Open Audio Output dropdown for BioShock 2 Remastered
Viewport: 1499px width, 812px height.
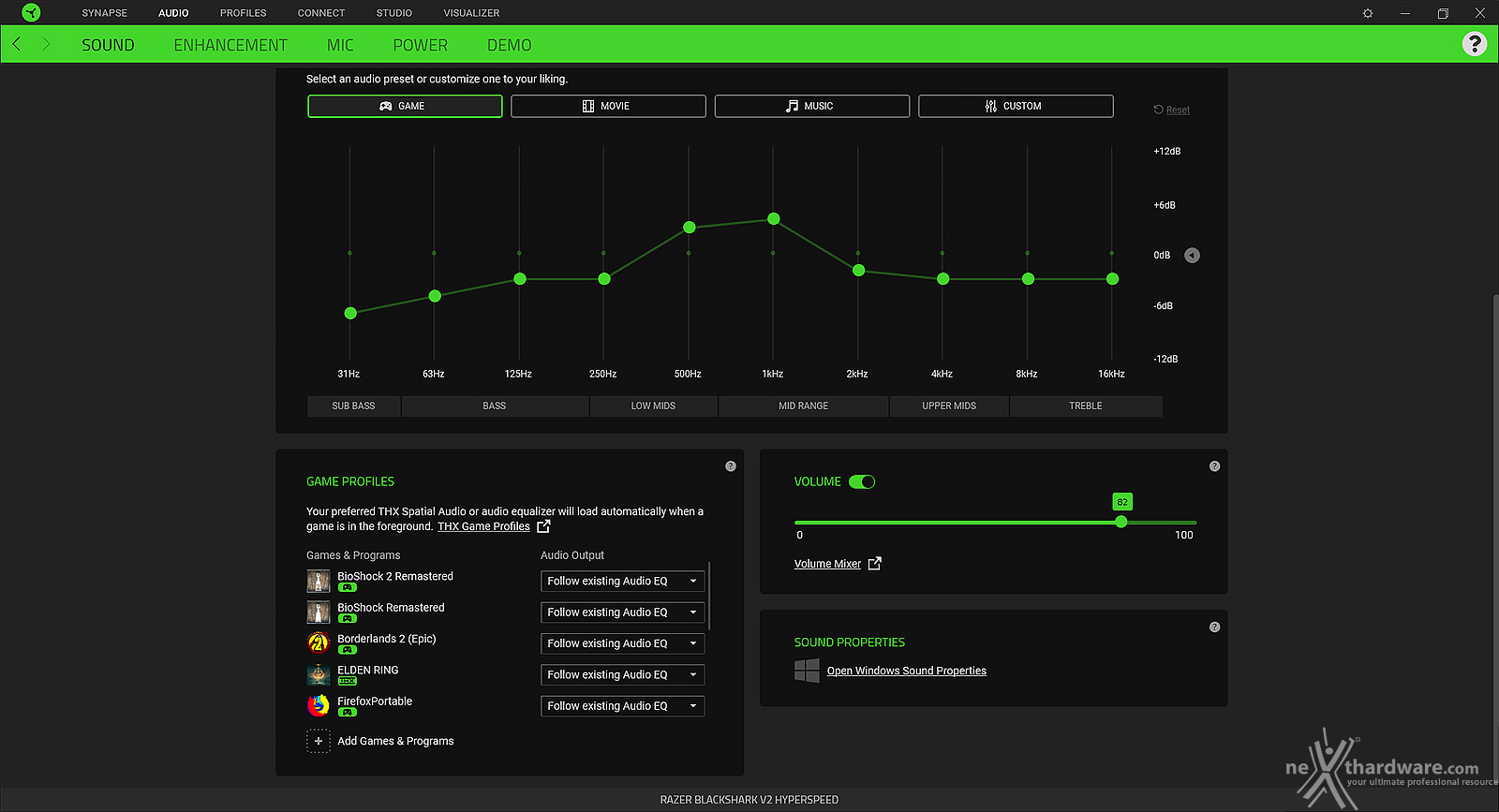click(622, 581)
